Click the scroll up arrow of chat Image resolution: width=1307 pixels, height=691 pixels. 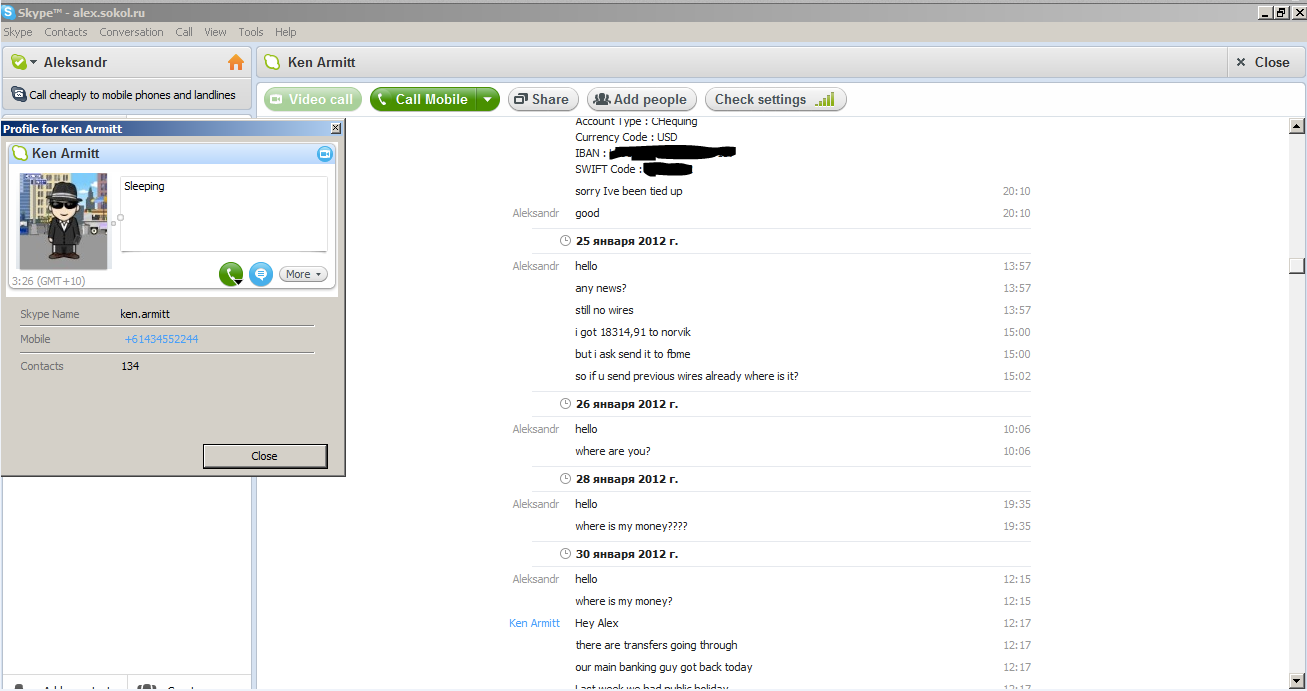pos(1297,126)
